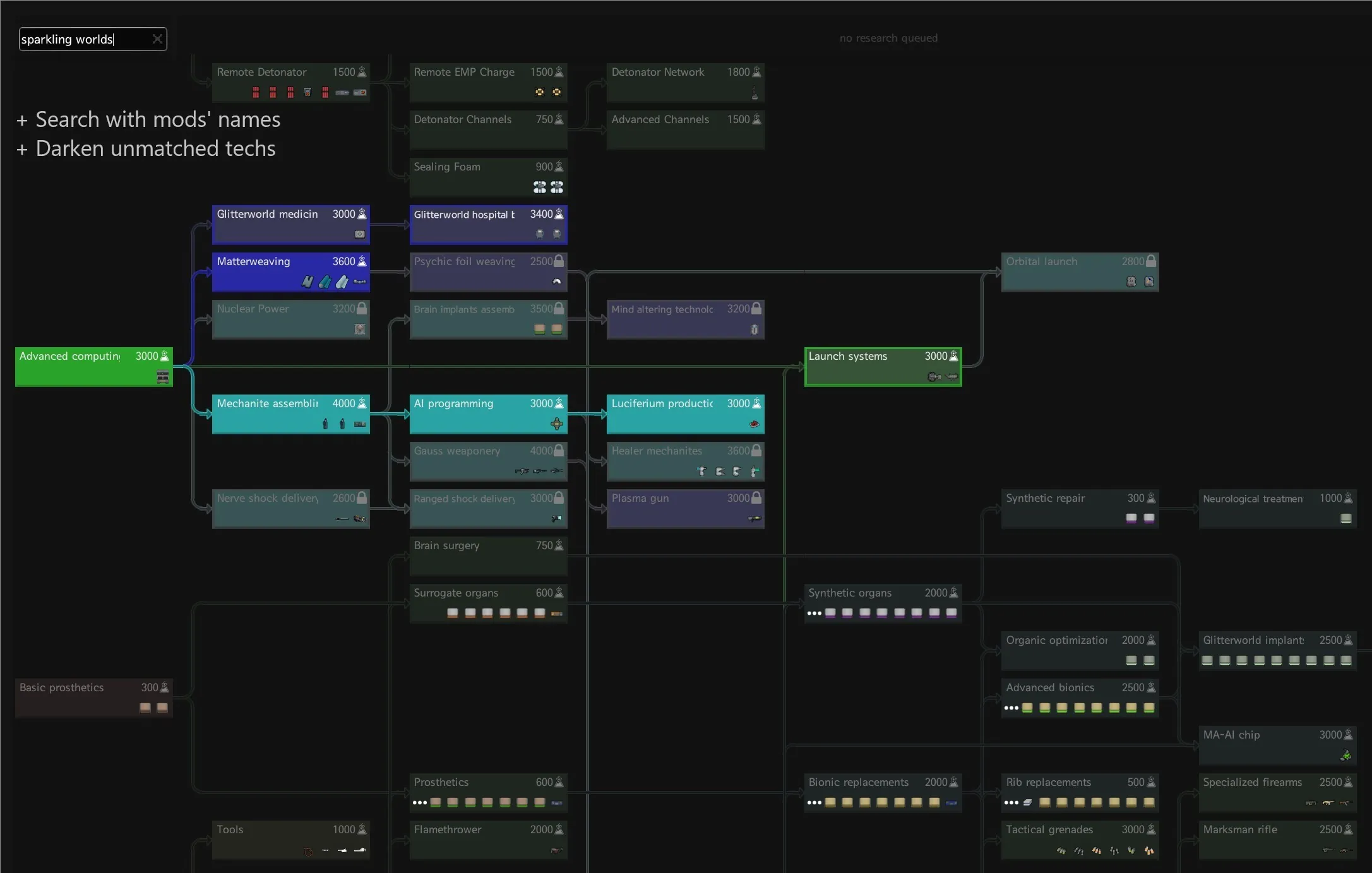Click the first sealing foam icon
Screen dimensions: 1372x873
coord(539,187)
